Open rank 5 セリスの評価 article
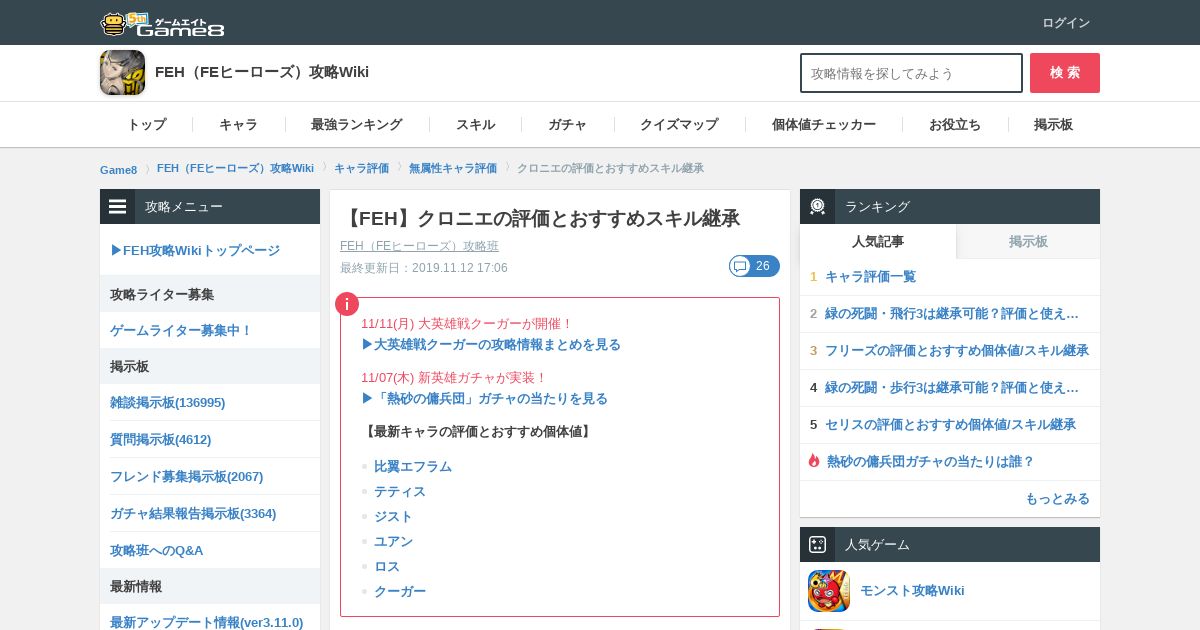This screenshot has height=630, width=1200. [950, 424]
